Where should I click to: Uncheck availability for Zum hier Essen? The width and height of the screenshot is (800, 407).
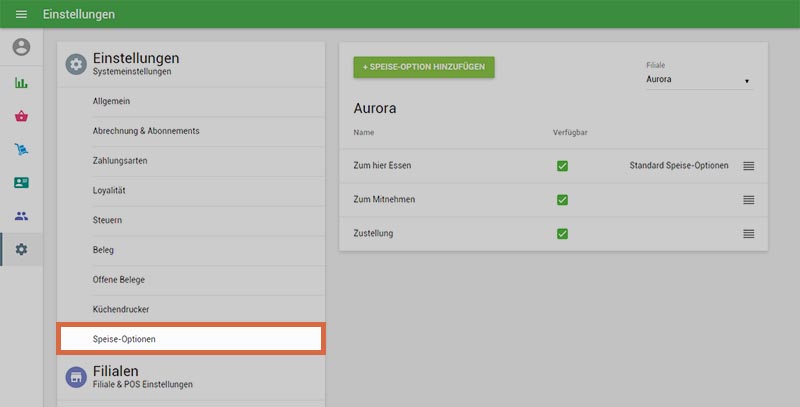(562, 165)
